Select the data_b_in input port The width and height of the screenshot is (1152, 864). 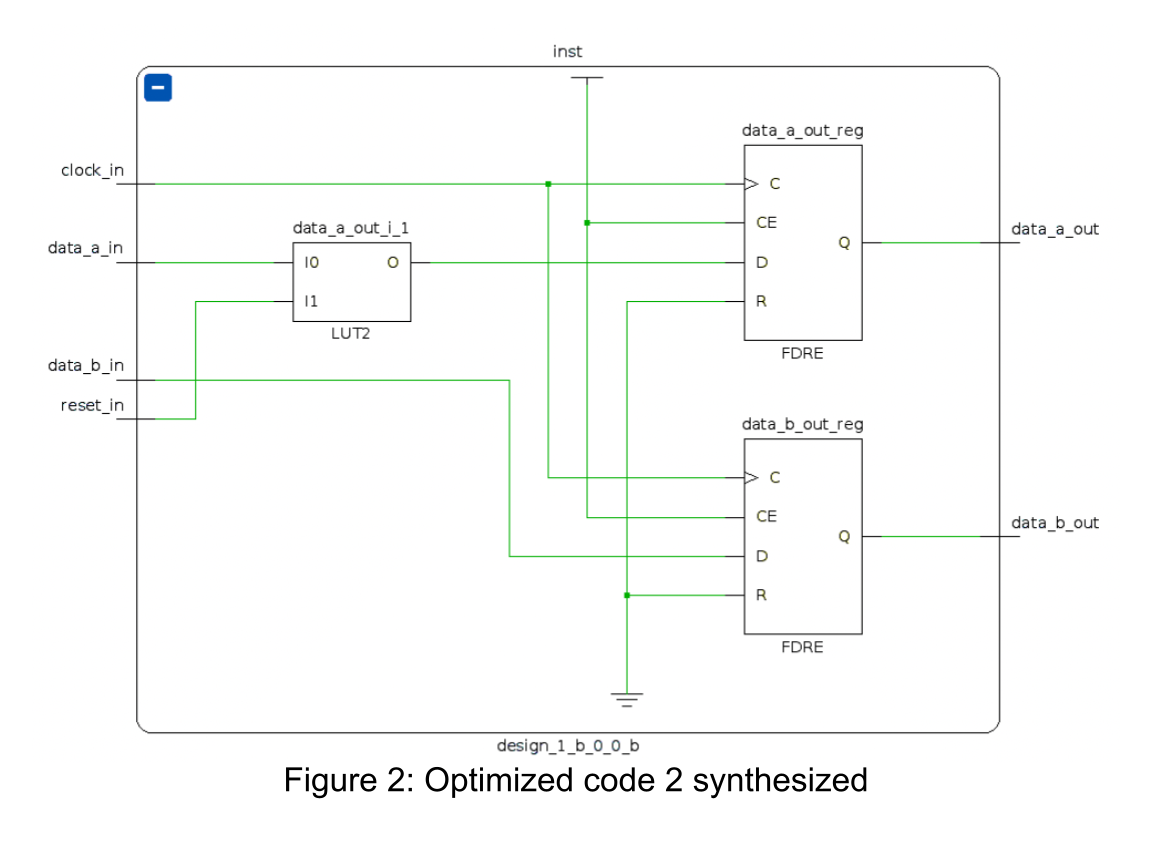point(85,366)
